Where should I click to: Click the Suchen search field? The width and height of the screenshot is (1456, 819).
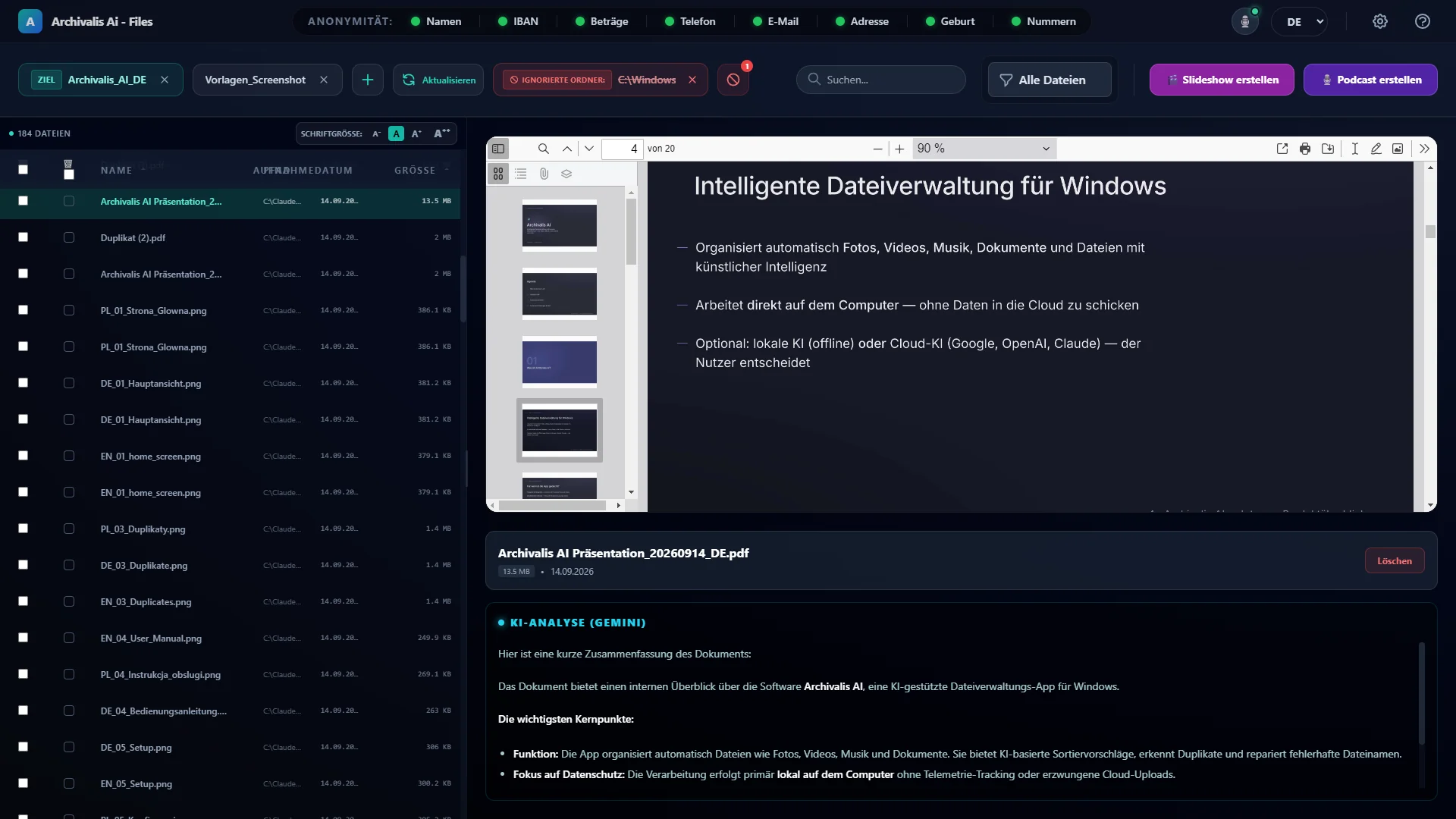(x=881, y=80)
